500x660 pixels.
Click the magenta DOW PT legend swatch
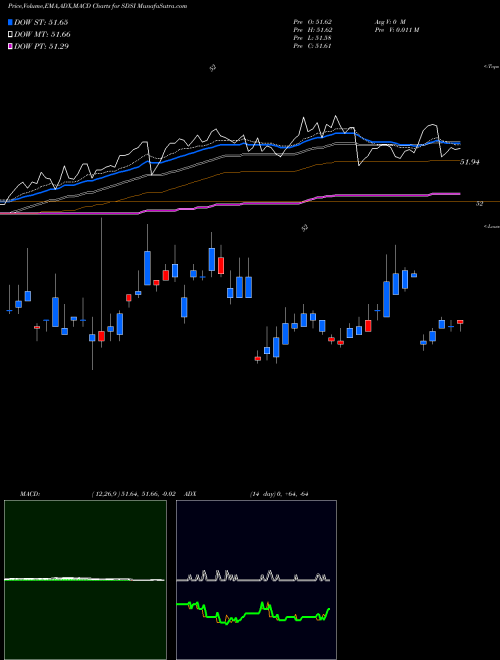(11, 46)
